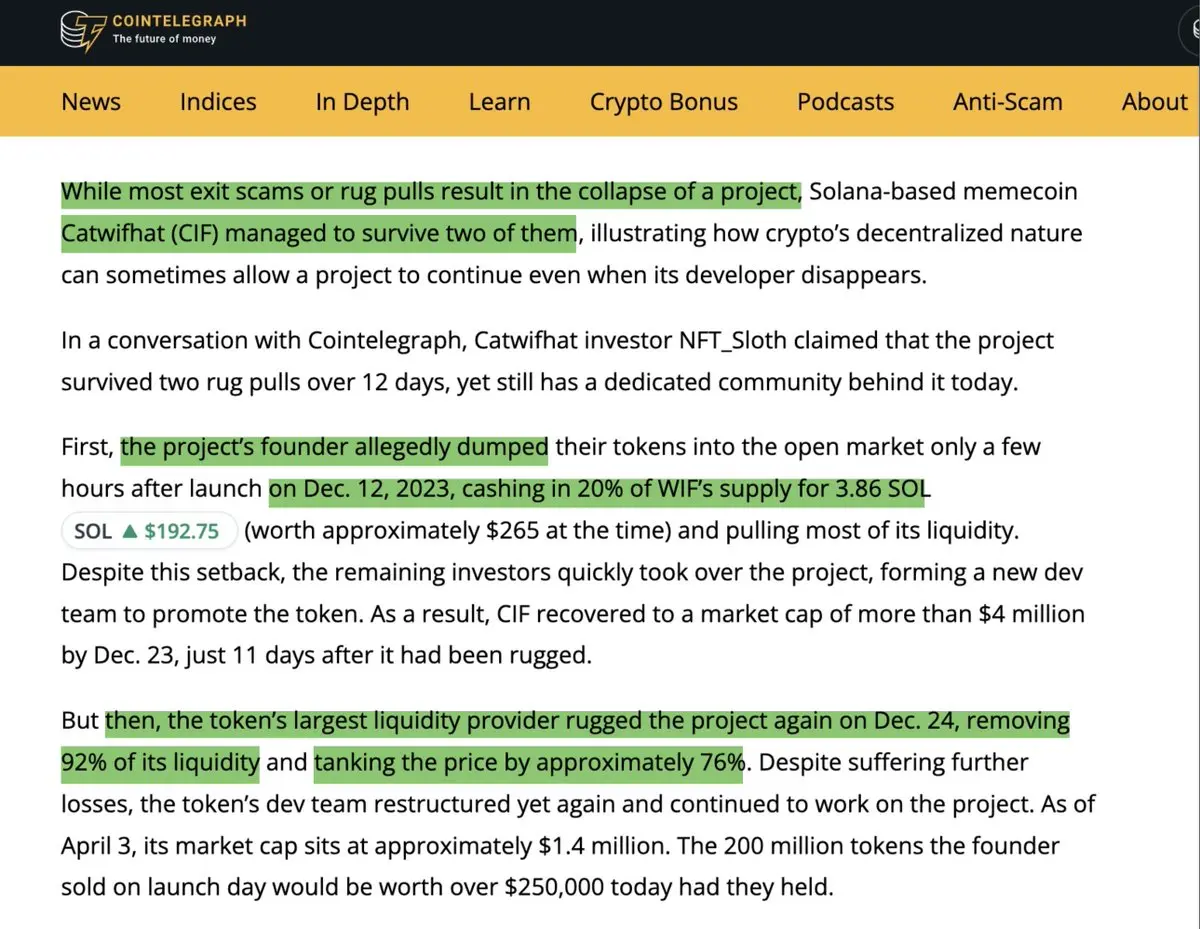Click highlighted "92% of its liquidity"

click(x=160, y=762)
